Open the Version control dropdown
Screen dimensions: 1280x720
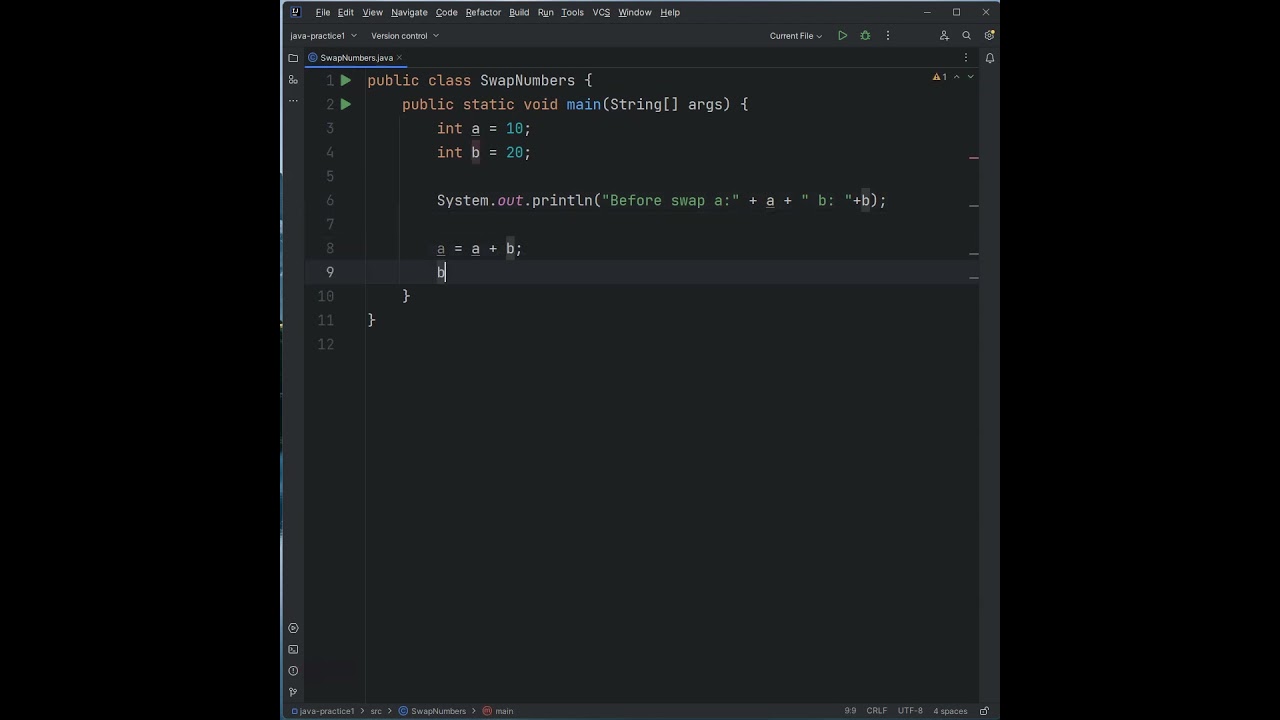[405, 36]
